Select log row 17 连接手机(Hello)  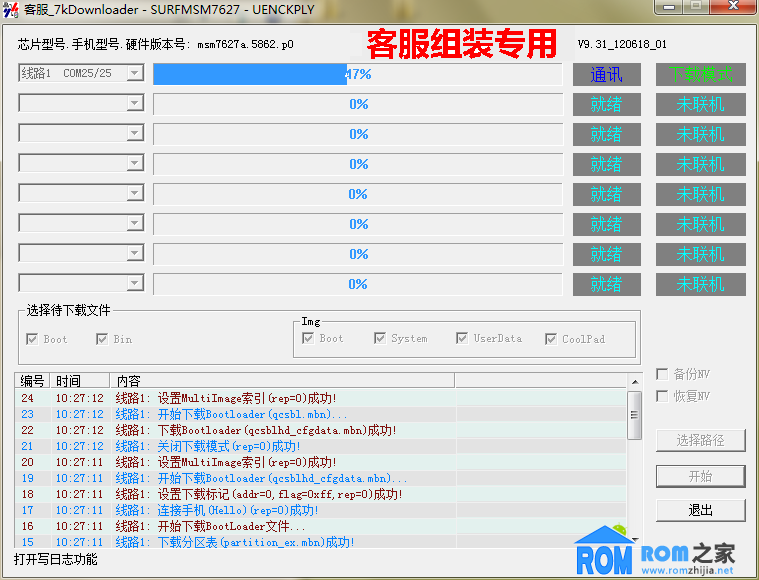coord(320,510)
